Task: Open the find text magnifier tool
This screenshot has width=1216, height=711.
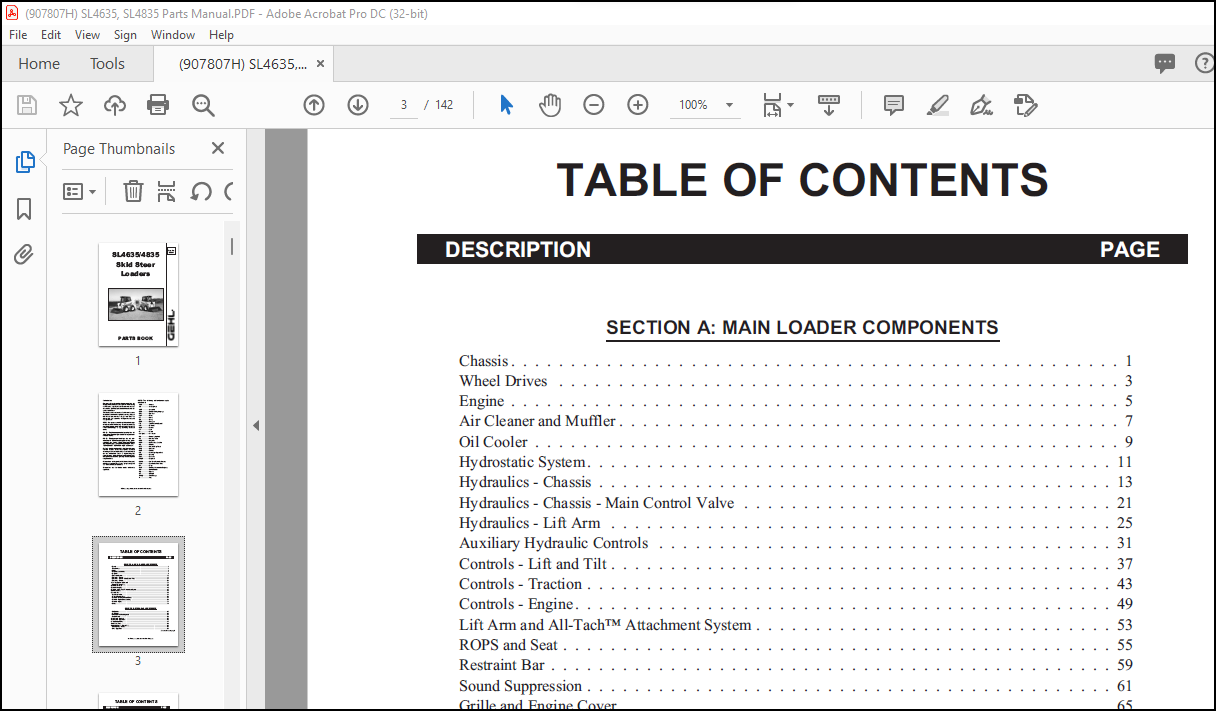Action: [x=203, y=105]
